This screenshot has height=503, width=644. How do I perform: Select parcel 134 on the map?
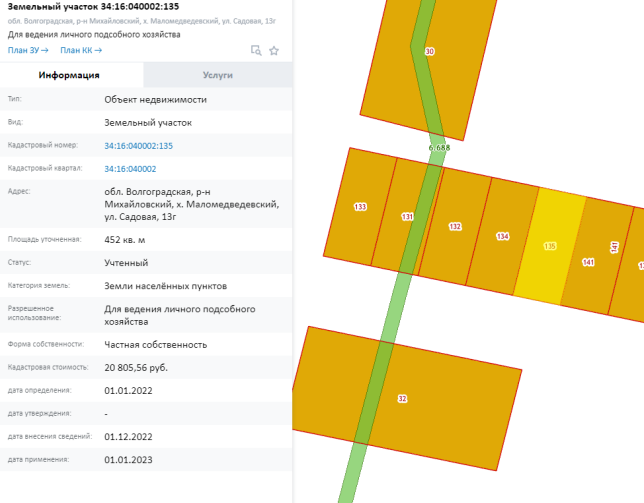pos(502,237)
